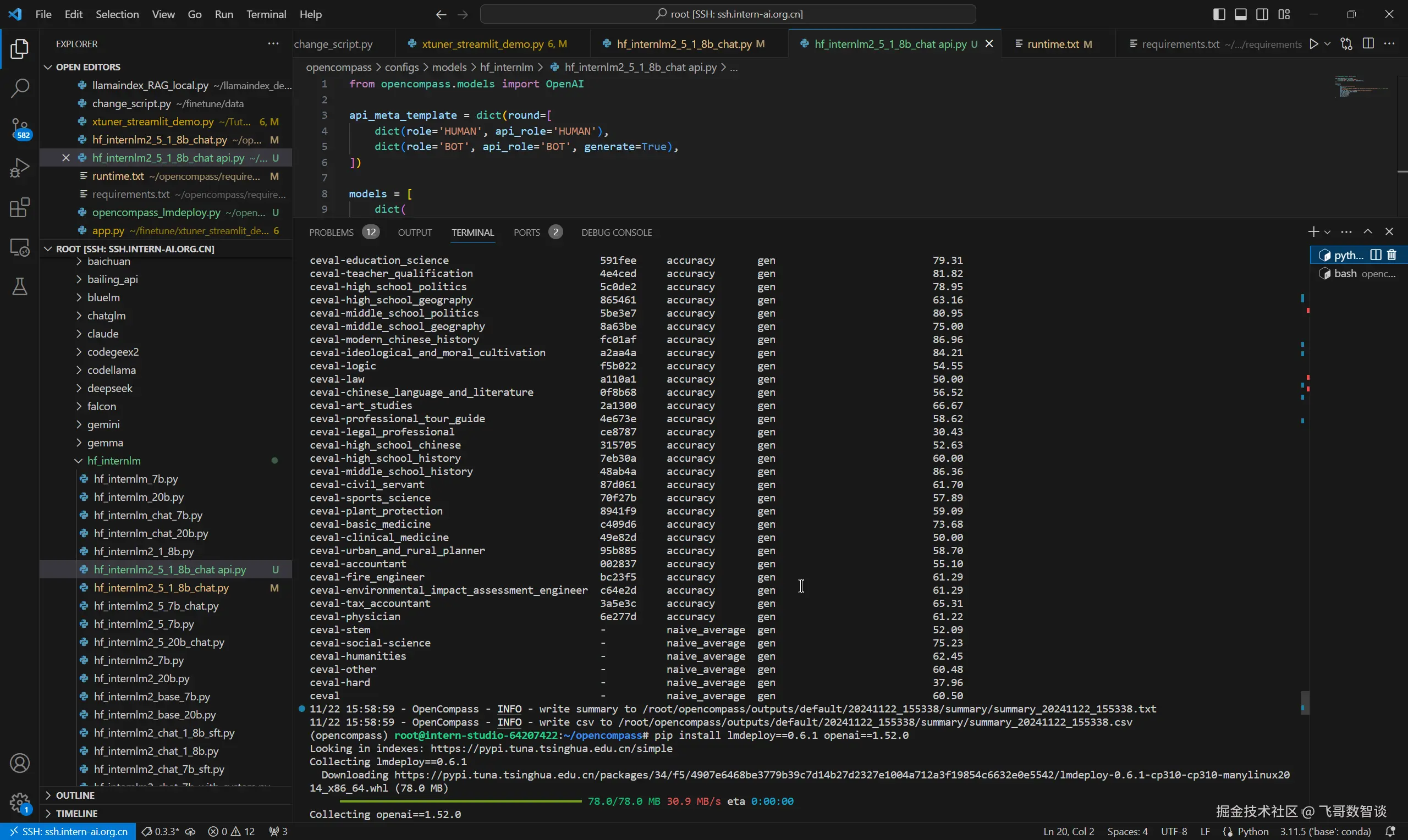Open the Run and Debug view

[20, 168]
